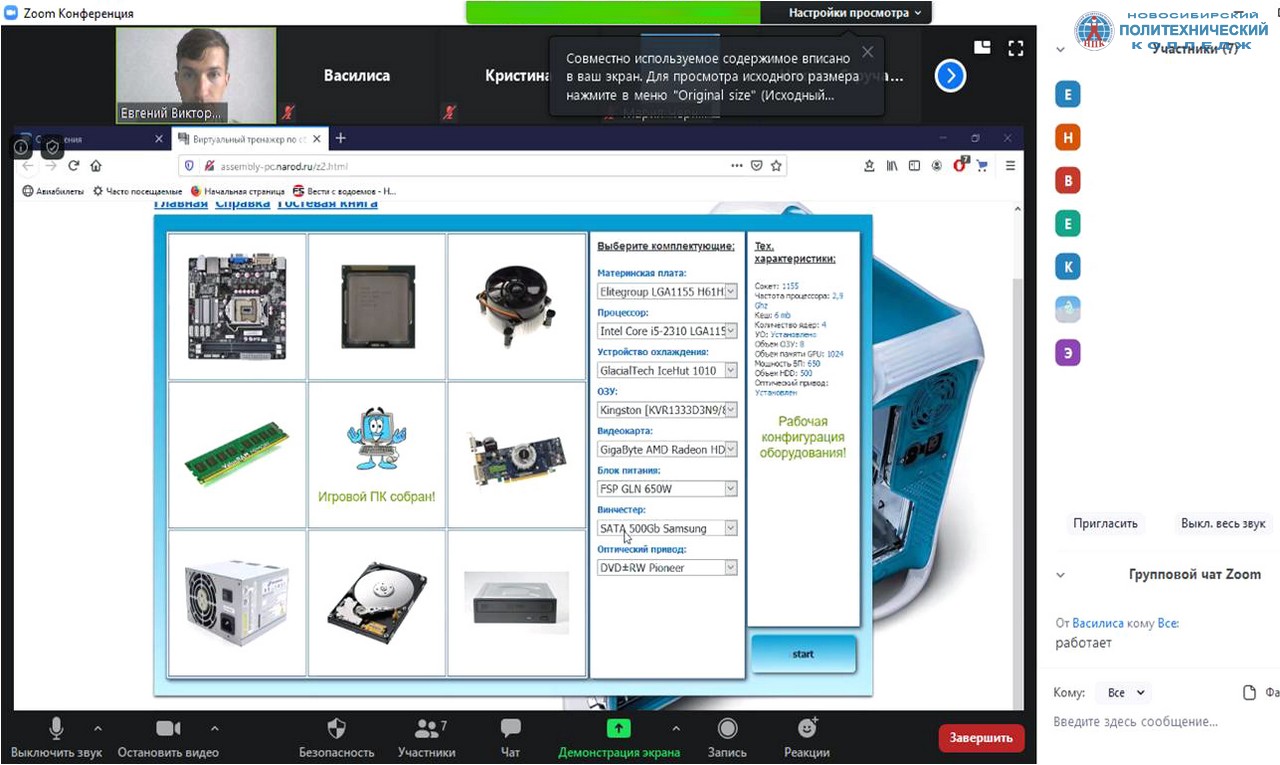Viewport: 1280px width, 765px height.
Task: Collapse the Участники panel chevron
Action: coord(1061,49)
